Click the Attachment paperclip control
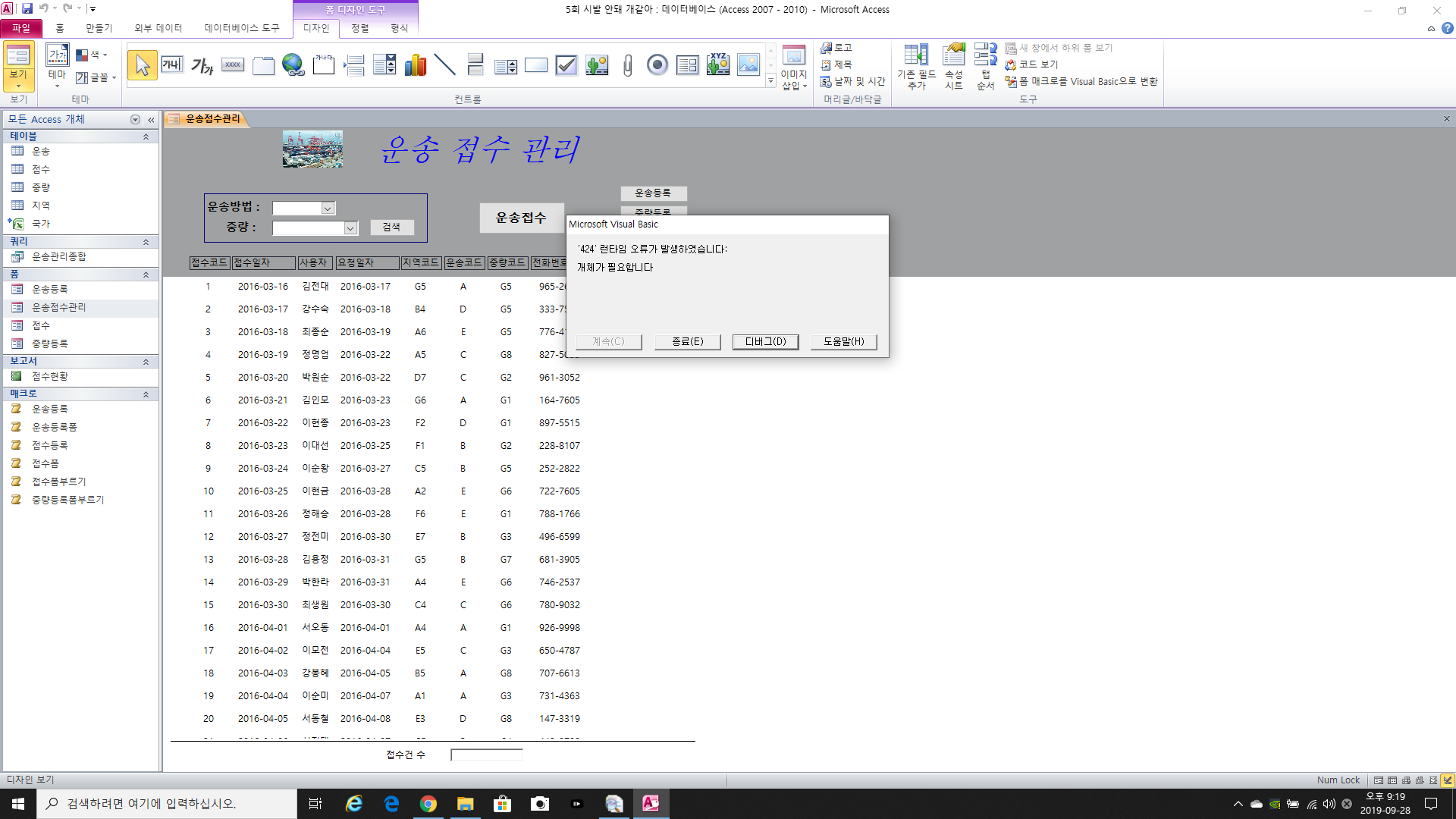 click(x=627, y=65)
